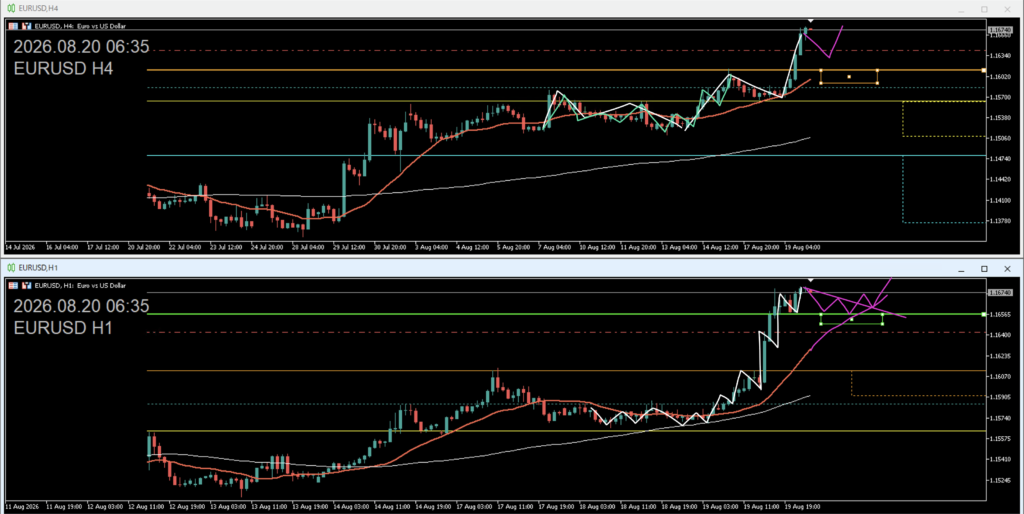Image resolution: width=1024 pixels, height=514 pixels.
Task: Select the orange rectangle center handle on H4
Action: click(x=849, y=77)
